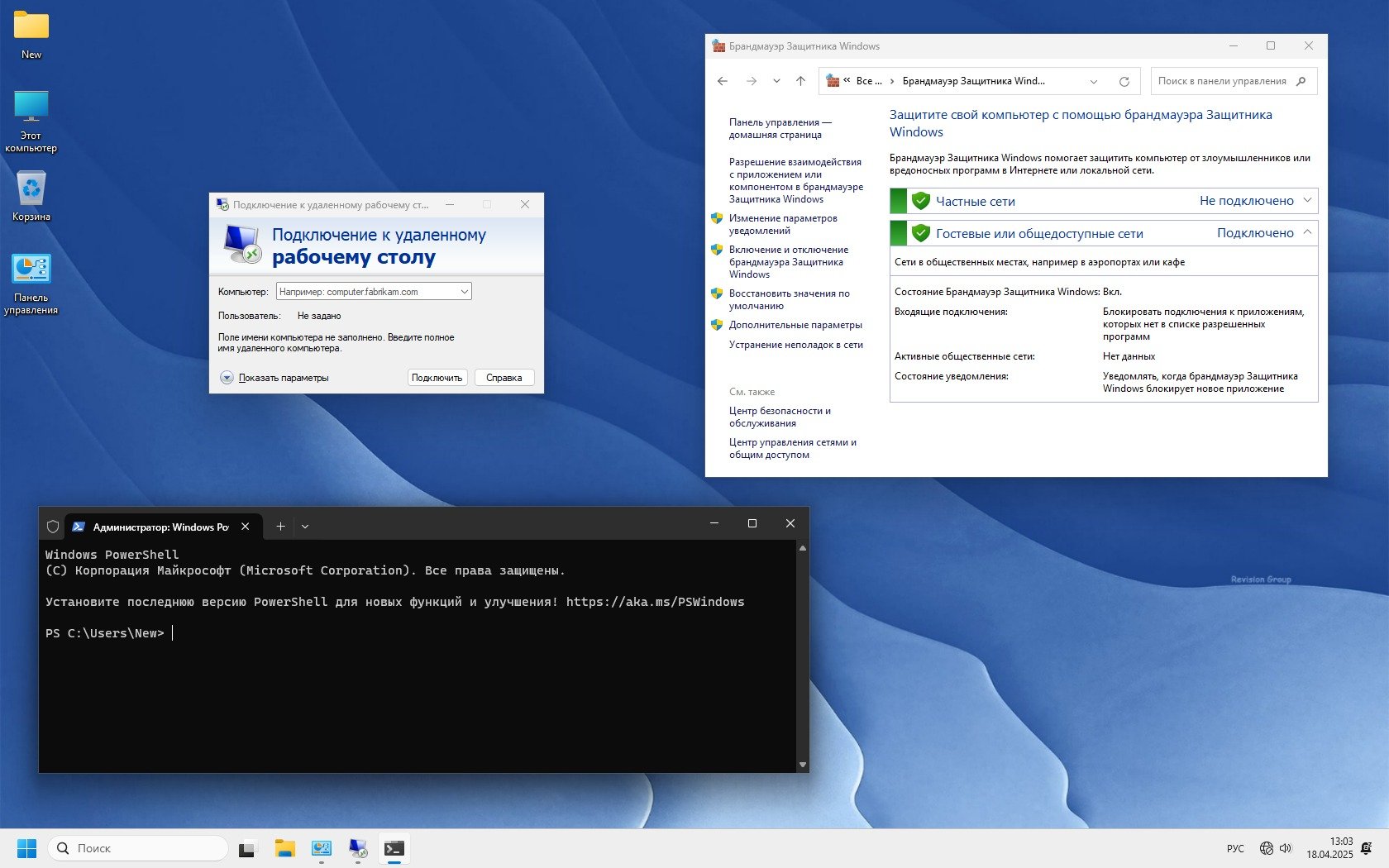Expand the Частные сети section

[1307, 201]
